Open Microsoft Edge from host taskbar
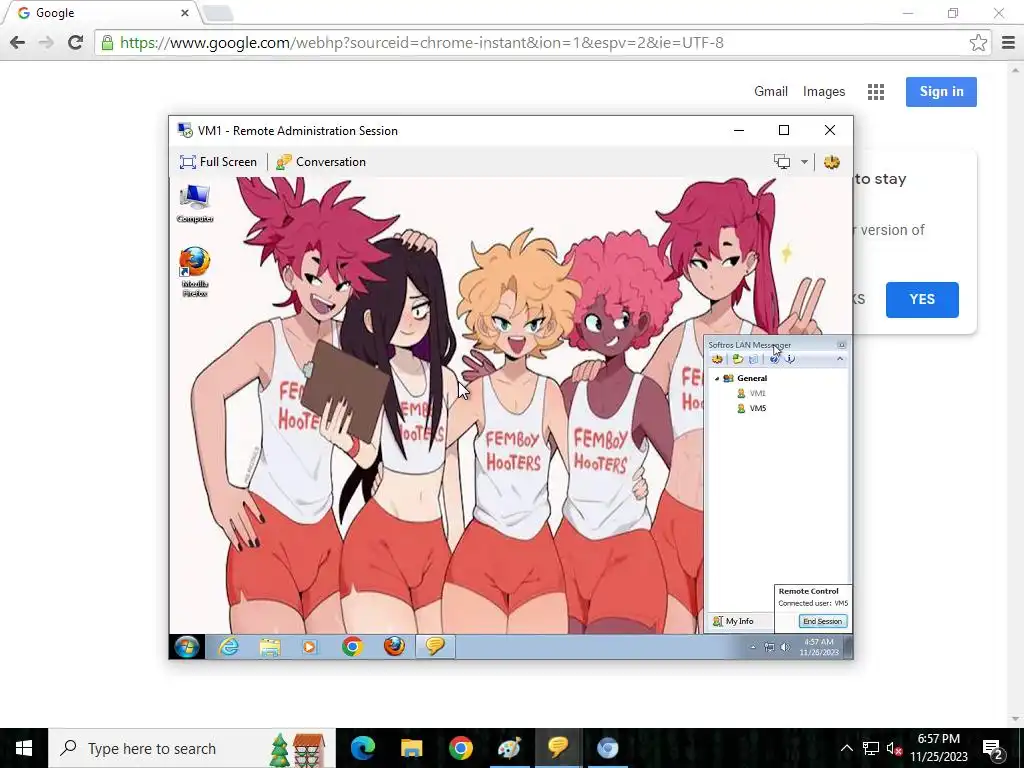 [x=362, y=748]
